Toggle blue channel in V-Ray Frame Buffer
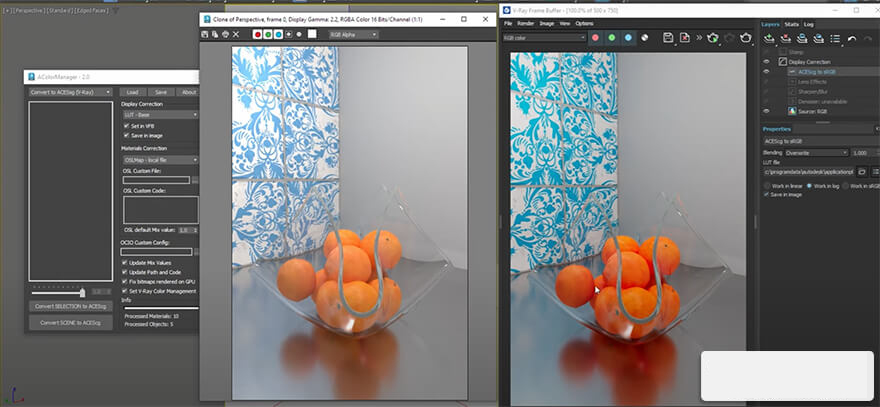The width and height of the screenshot is (880, 407). 628,38
